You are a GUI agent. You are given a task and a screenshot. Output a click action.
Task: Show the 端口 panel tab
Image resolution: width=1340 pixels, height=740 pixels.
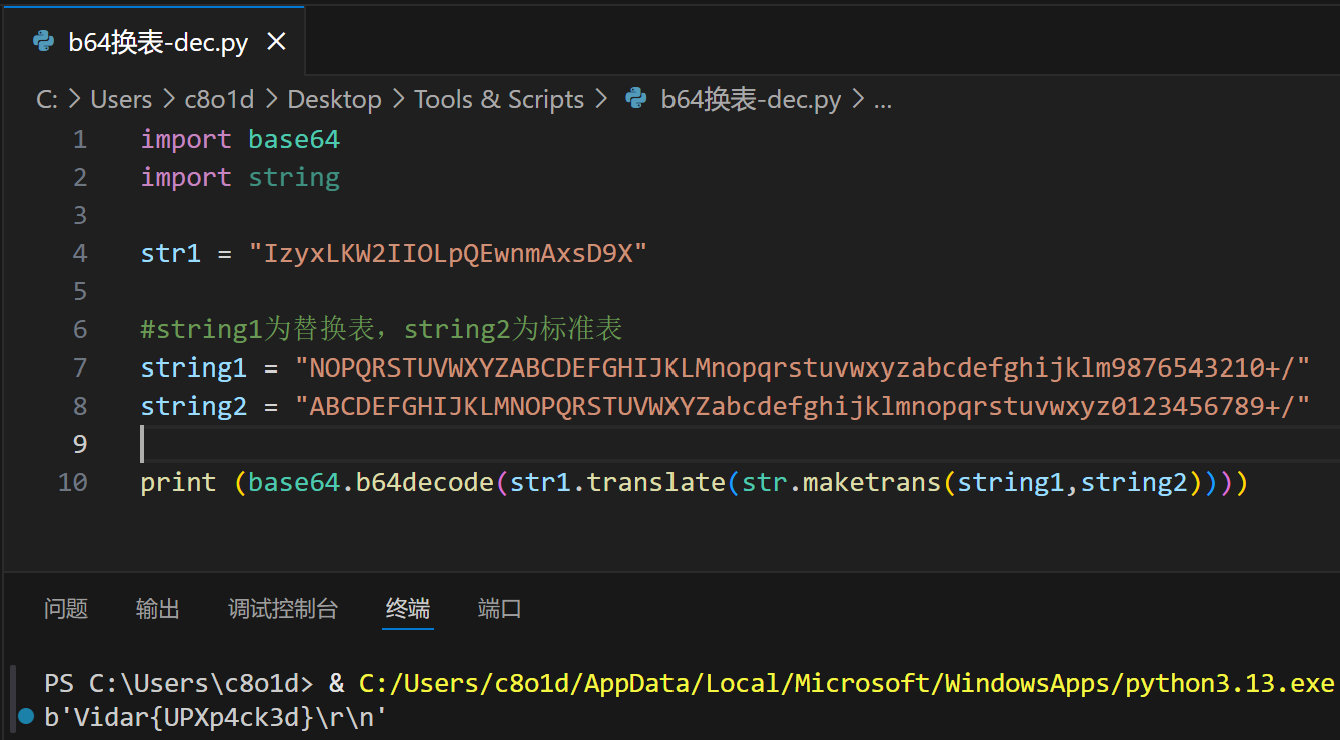tap(500, 608)
